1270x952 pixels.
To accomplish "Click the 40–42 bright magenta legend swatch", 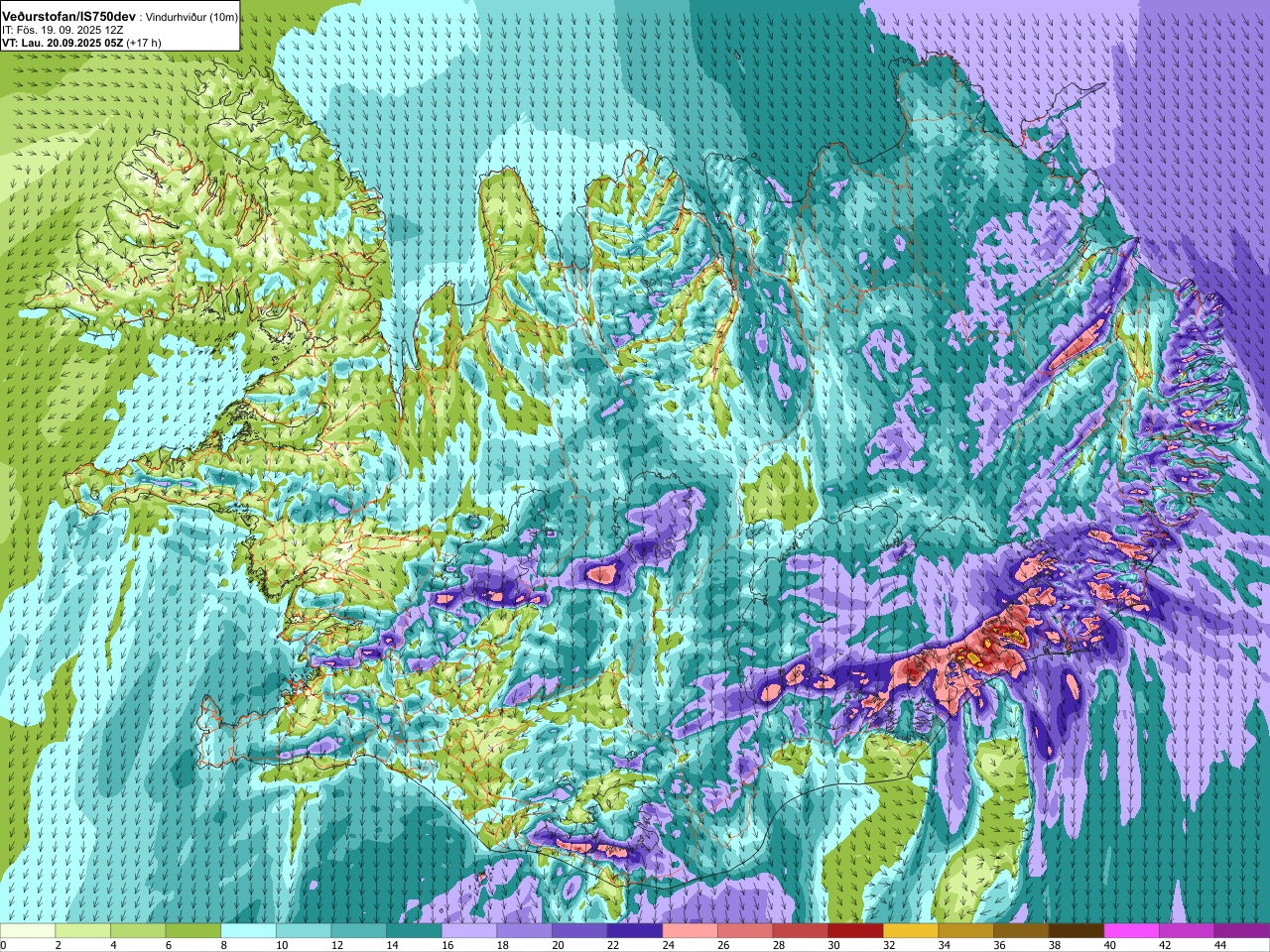I will 1131,931.
